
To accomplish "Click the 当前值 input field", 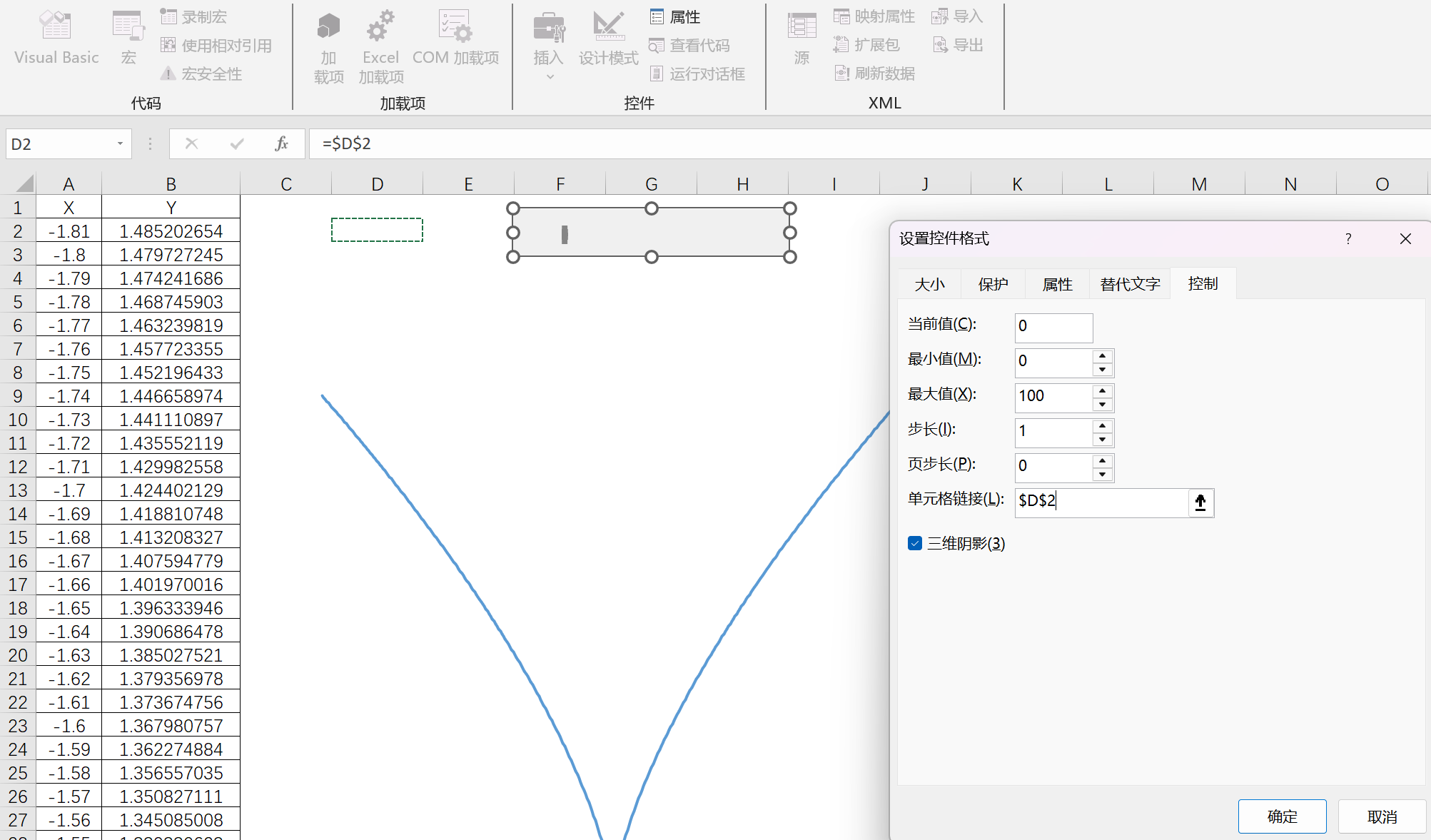I will coord(1053,326).
